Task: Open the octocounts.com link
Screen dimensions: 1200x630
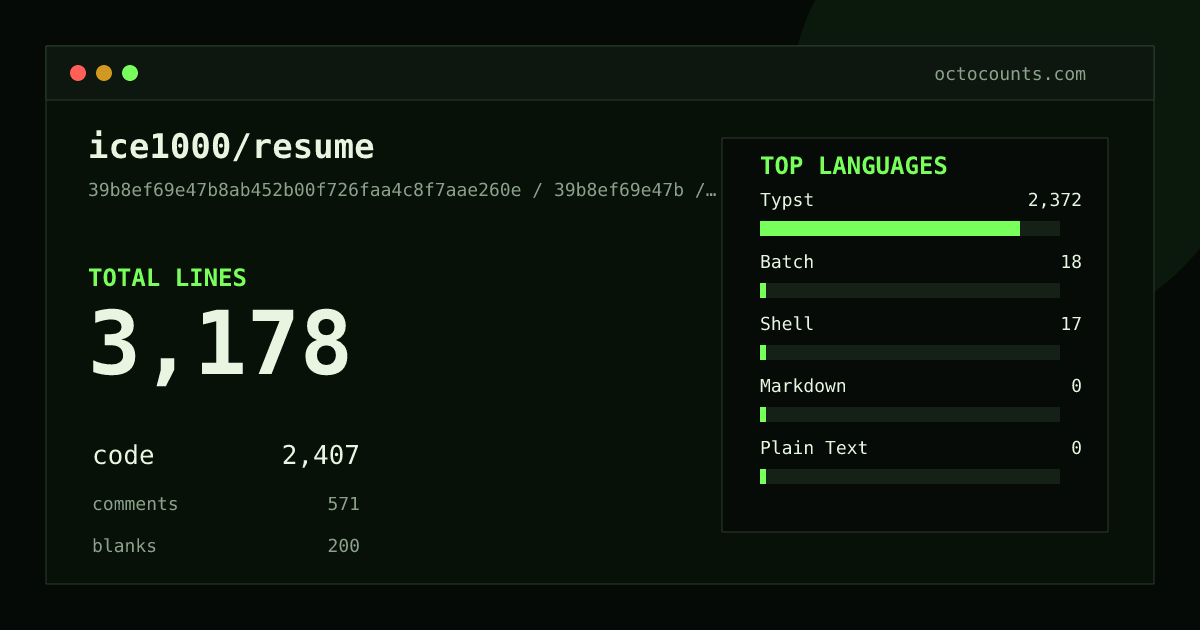Action: pyautogui.click(x=1010, y=74)
